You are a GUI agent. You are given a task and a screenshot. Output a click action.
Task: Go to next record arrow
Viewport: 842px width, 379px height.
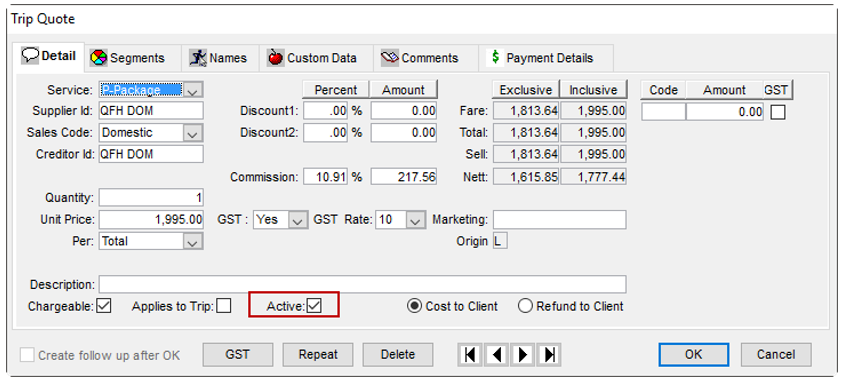click(x=522, y=355)
